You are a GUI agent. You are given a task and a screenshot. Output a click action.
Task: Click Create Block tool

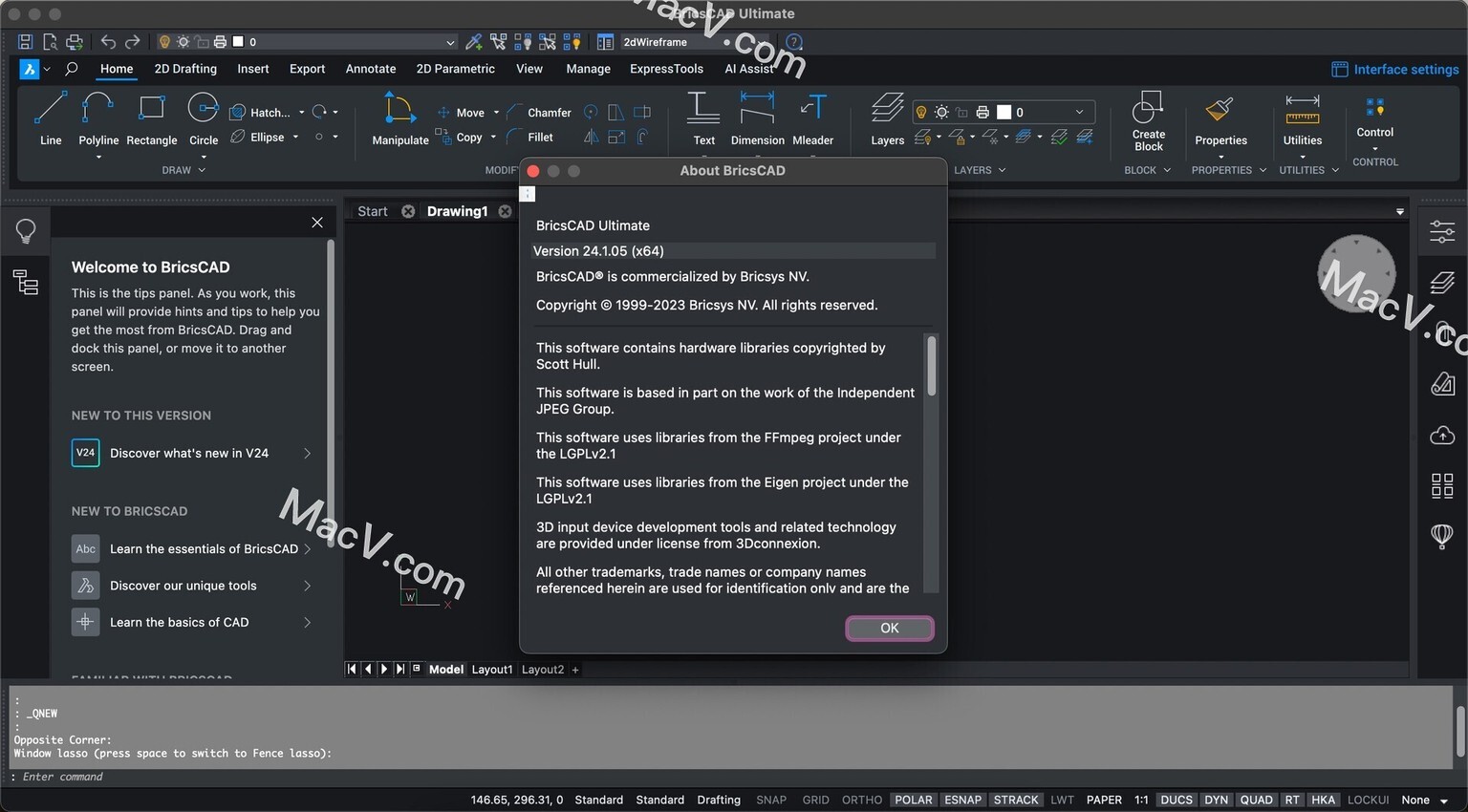pos(1148,120)
